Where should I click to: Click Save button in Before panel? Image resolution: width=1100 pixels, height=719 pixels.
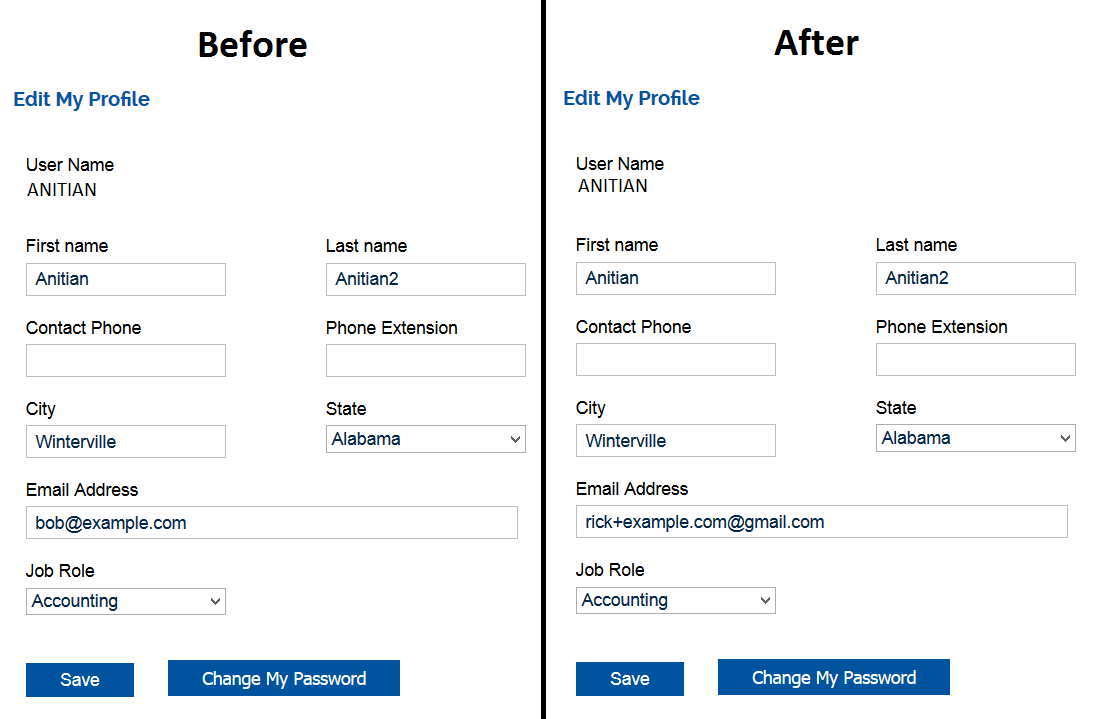(x=80, y=680)
